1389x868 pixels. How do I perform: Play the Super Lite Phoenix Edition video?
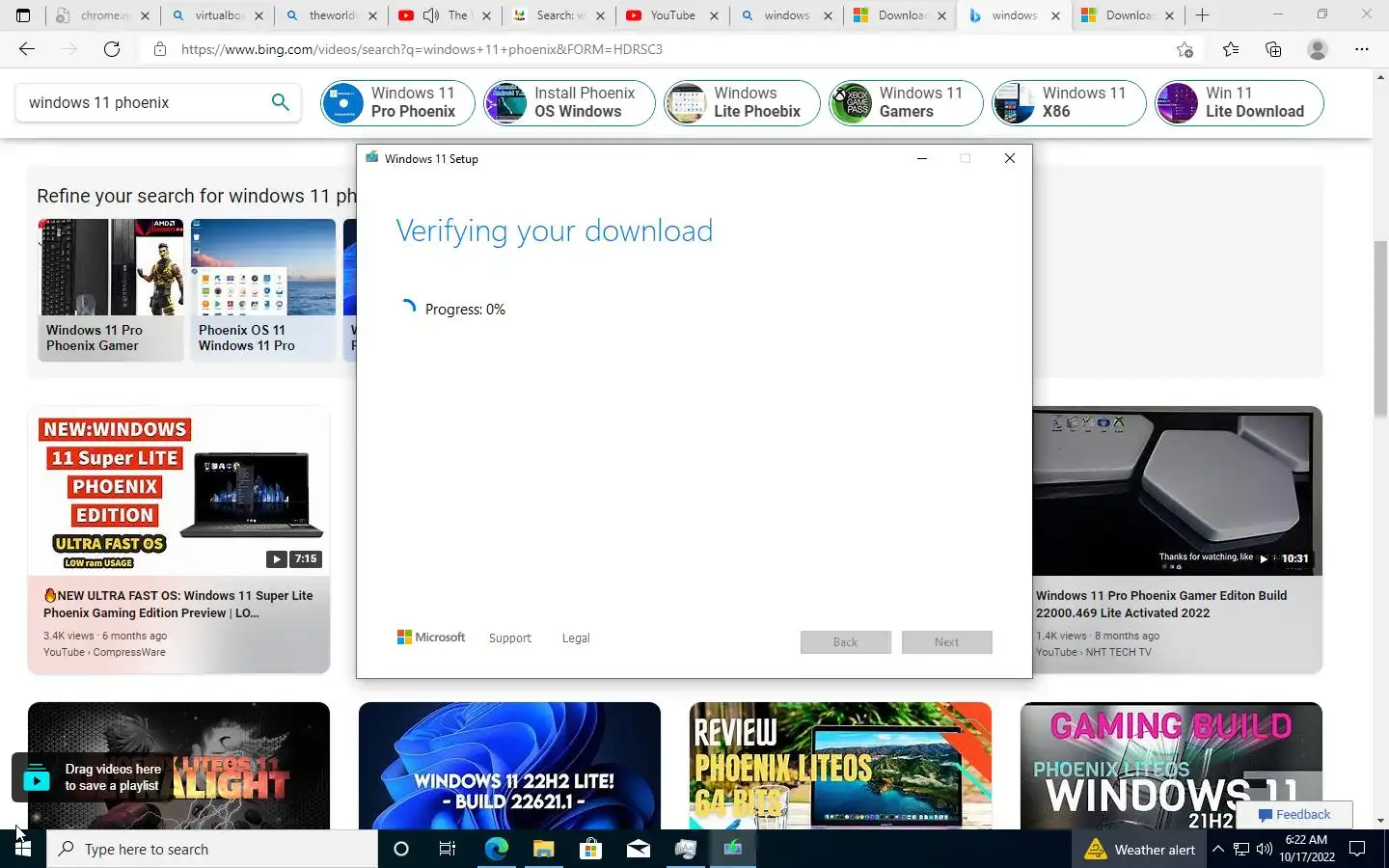179,491
